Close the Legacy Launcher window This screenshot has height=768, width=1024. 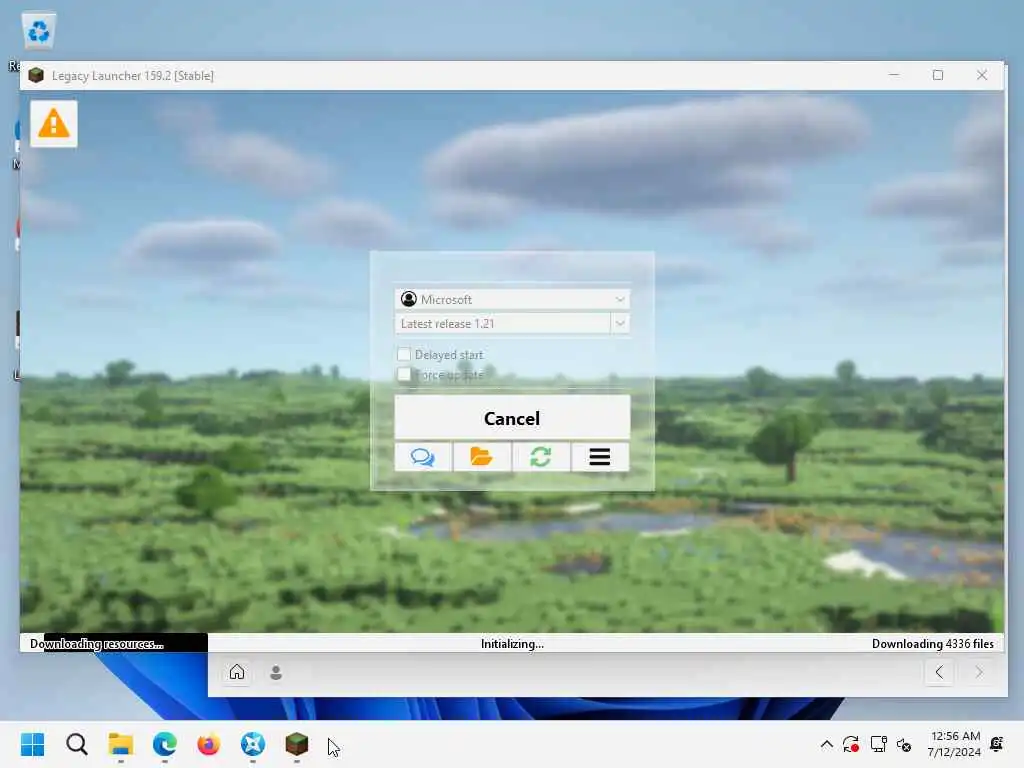982,75
